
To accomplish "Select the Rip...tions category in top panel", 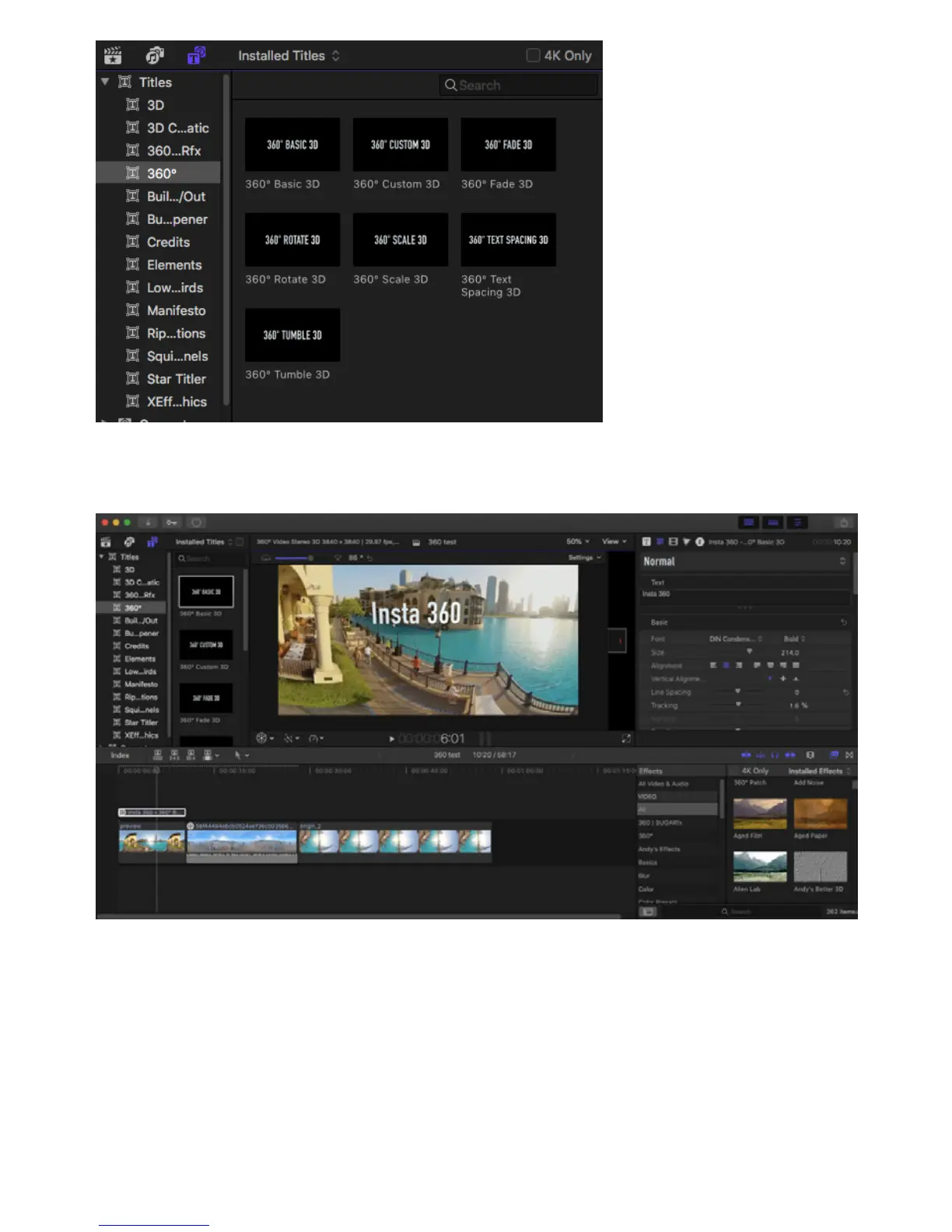I will (x=158, y=333).
